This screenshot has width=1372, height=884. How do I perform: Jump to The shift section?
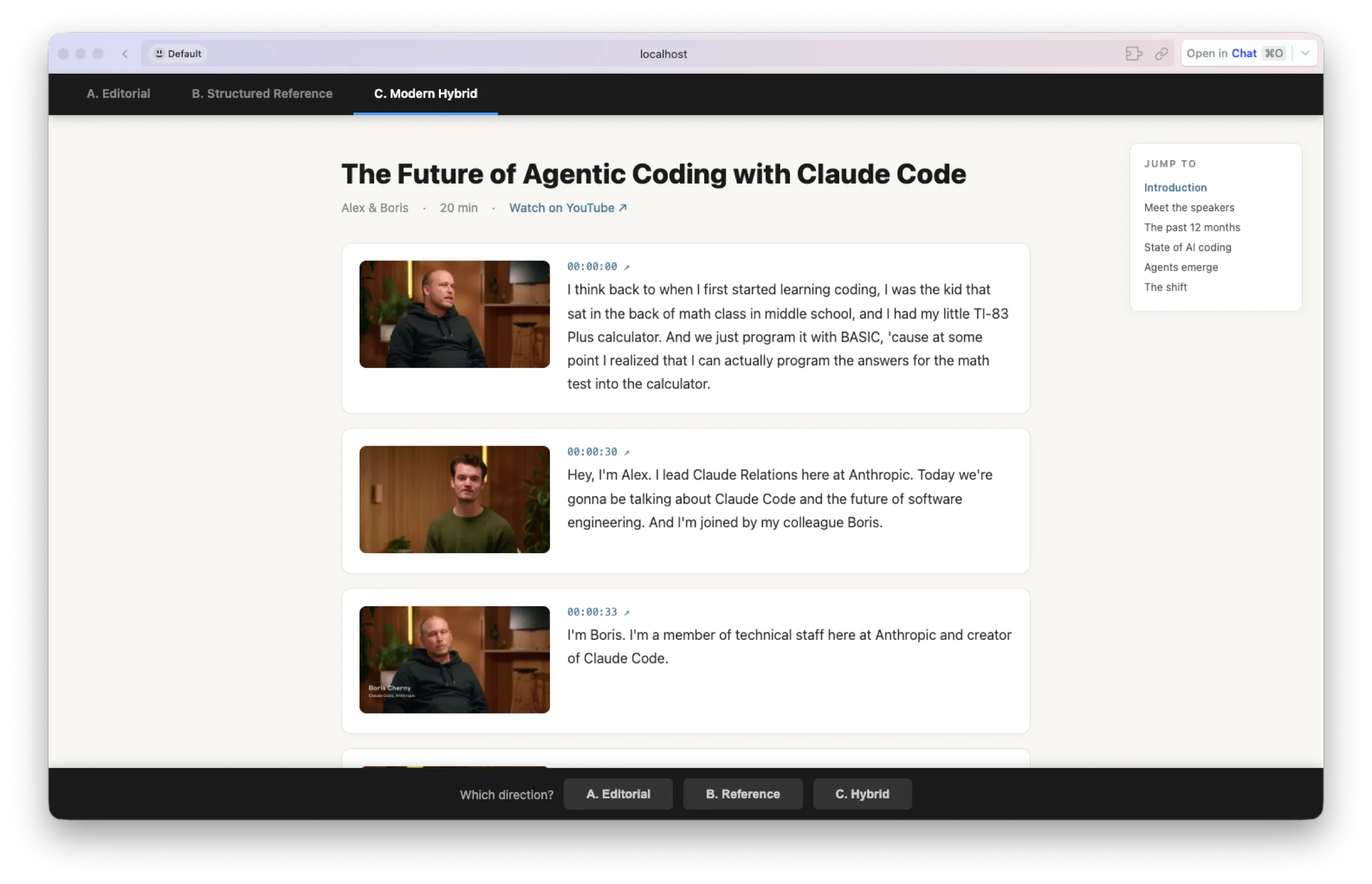tap(1164, 287)
